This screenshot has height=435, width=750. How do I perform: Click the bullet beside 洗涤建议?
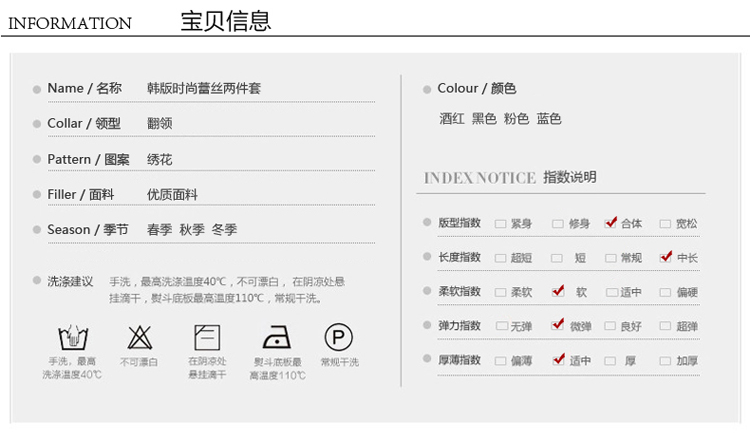click(37, 282)
